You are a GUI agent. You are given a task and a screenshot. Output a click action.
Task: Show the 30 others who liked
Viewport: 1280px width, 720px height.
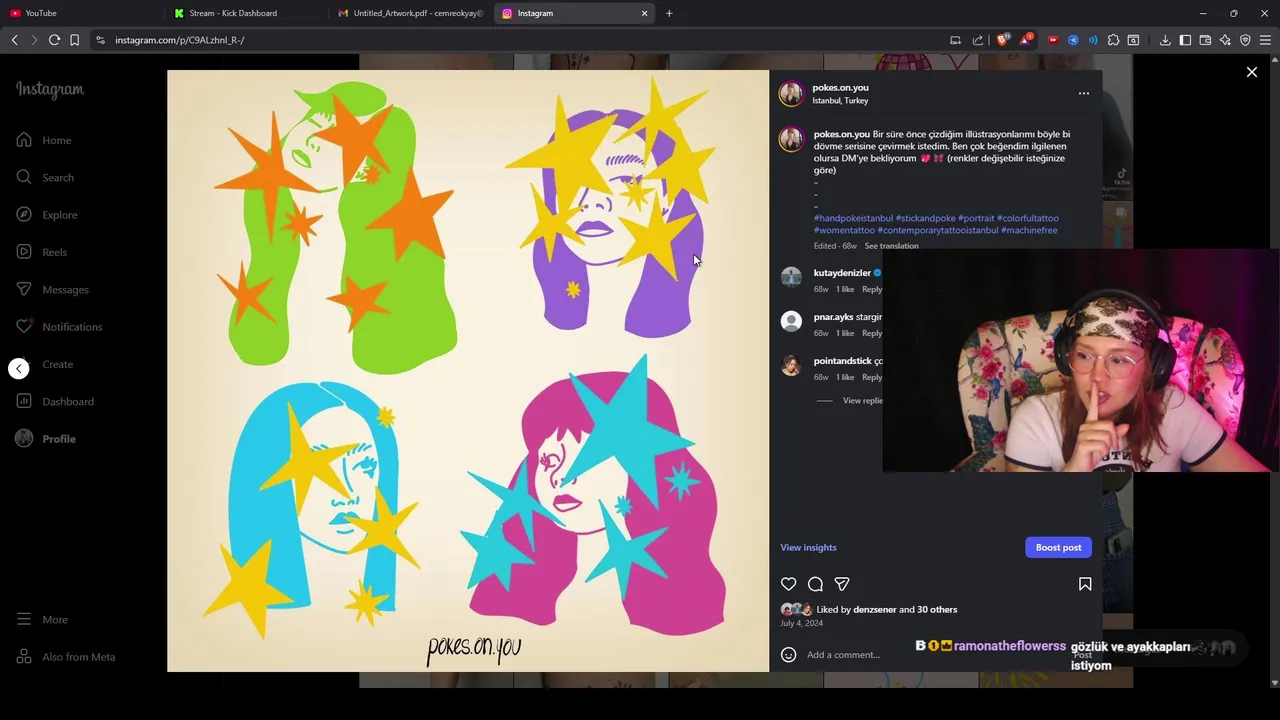click(937, 610)
